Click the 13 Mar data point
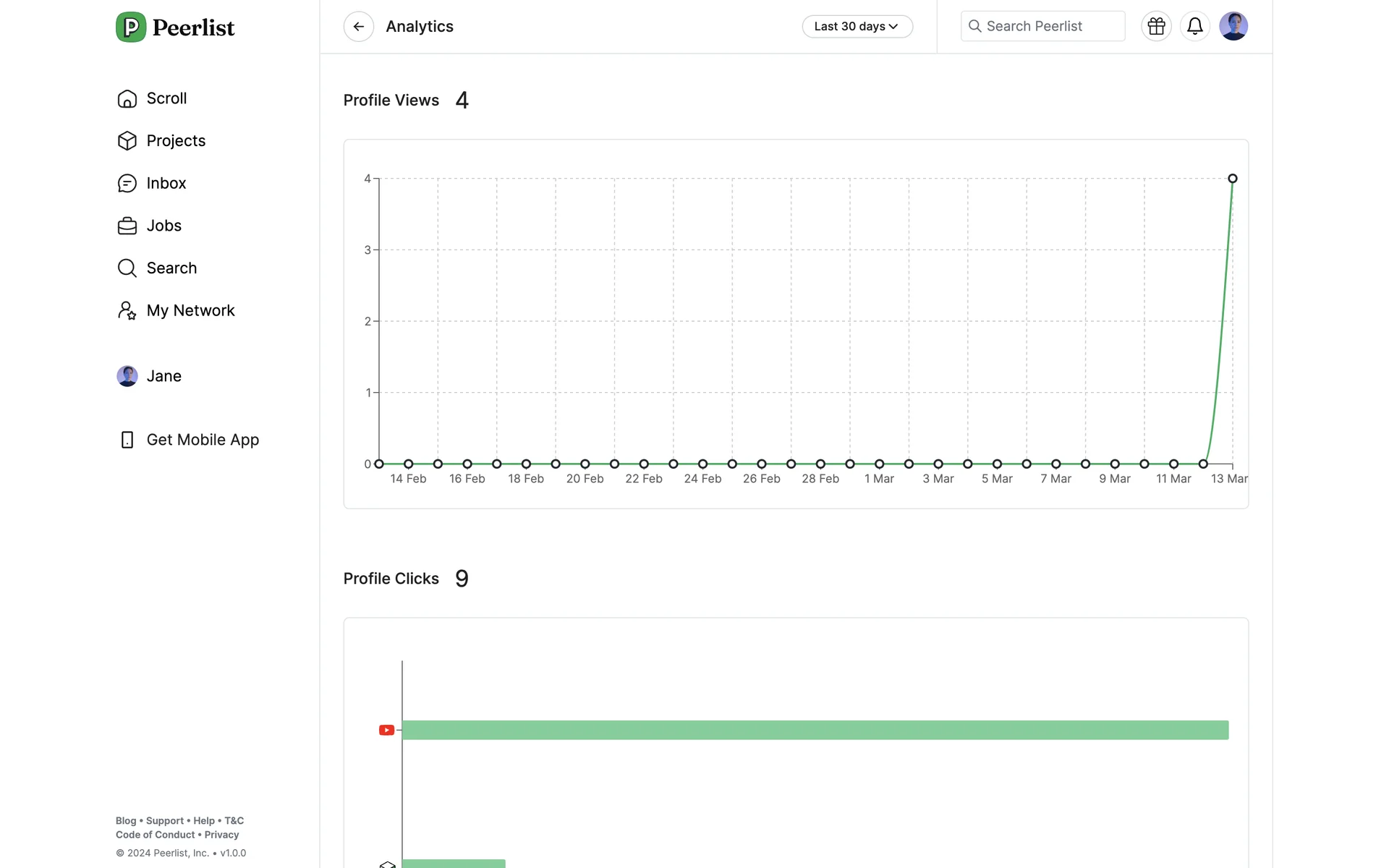The width and height of the screenshot is (1389, 868). pos(1232,179)
